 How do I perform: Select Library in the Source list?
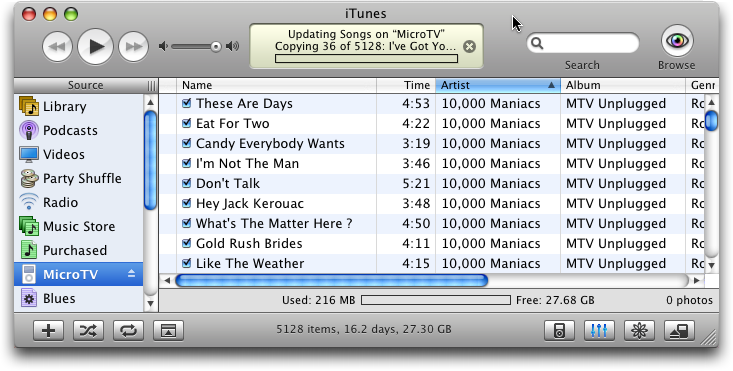pos(79,106)
